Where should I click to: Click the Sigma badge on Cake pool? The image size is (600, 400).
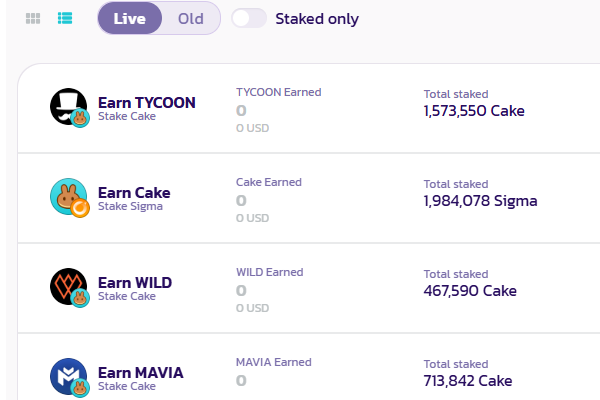81,208
